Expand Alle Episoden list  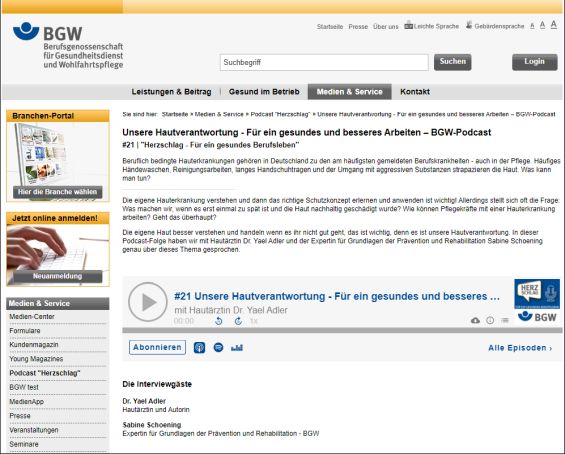[520, 348]
